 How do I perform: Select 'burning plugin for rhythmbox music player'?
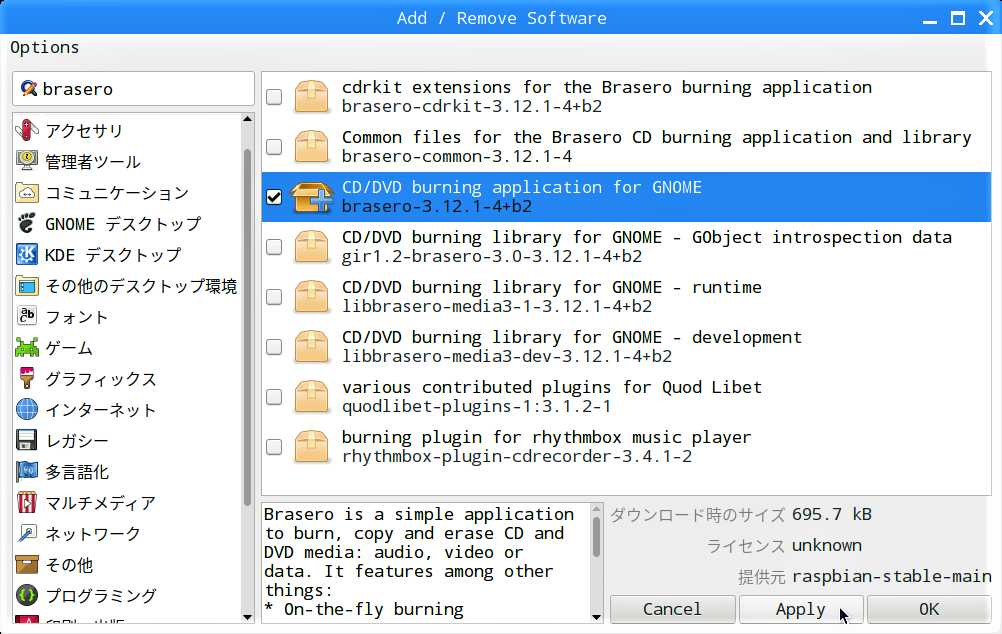(x=626, y=447)
